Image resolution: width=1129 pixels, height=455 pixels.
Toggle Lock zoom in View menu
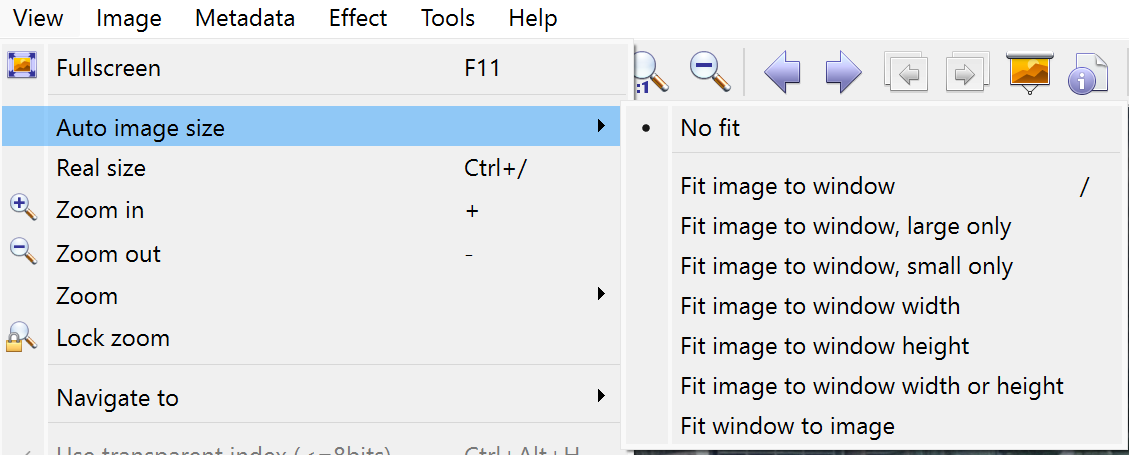pos(112,338)
